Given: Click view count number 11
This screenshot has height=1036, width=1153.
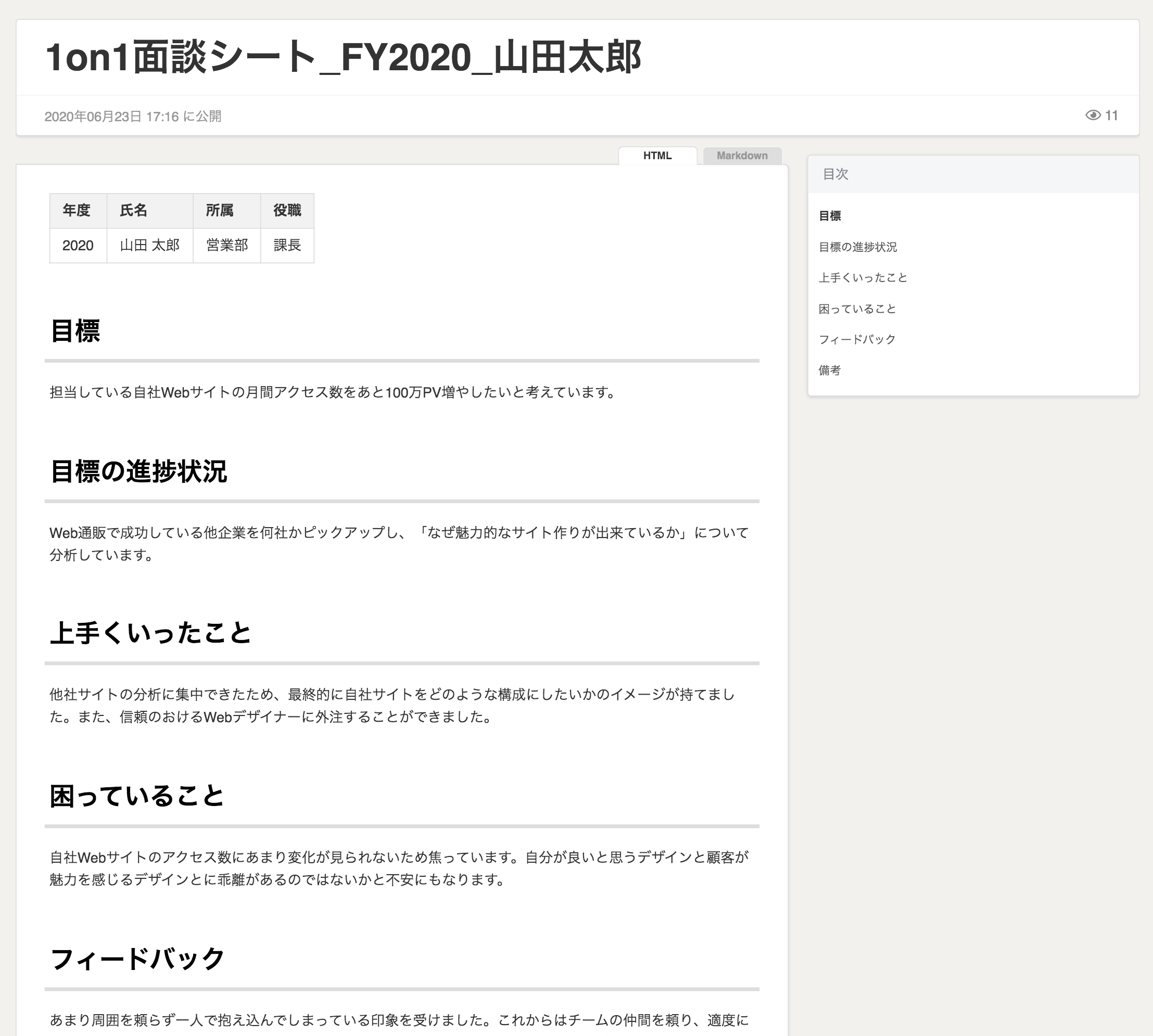Looking at the screenshot, I should [x=1111, y=116].
